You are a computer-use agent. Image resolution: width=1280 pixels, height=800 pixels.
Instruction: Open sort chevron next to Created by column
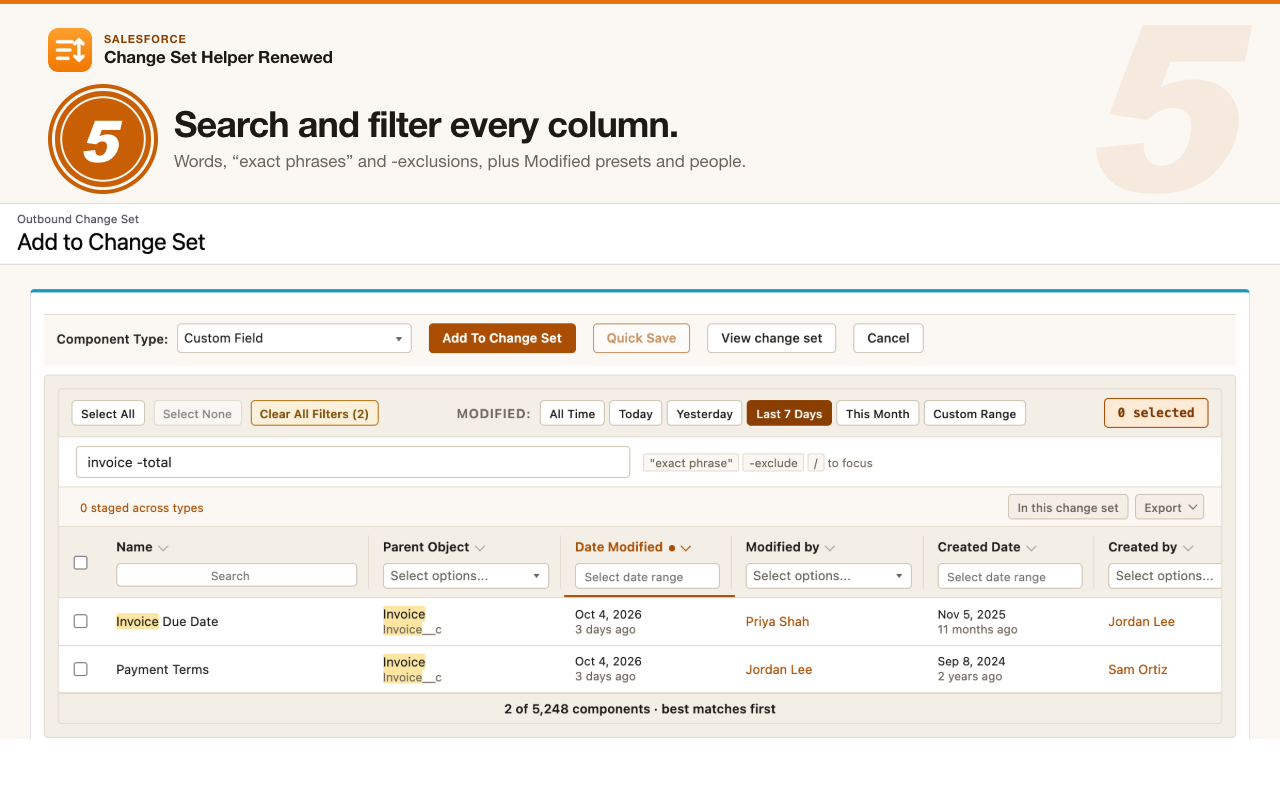pos(1188,548)
